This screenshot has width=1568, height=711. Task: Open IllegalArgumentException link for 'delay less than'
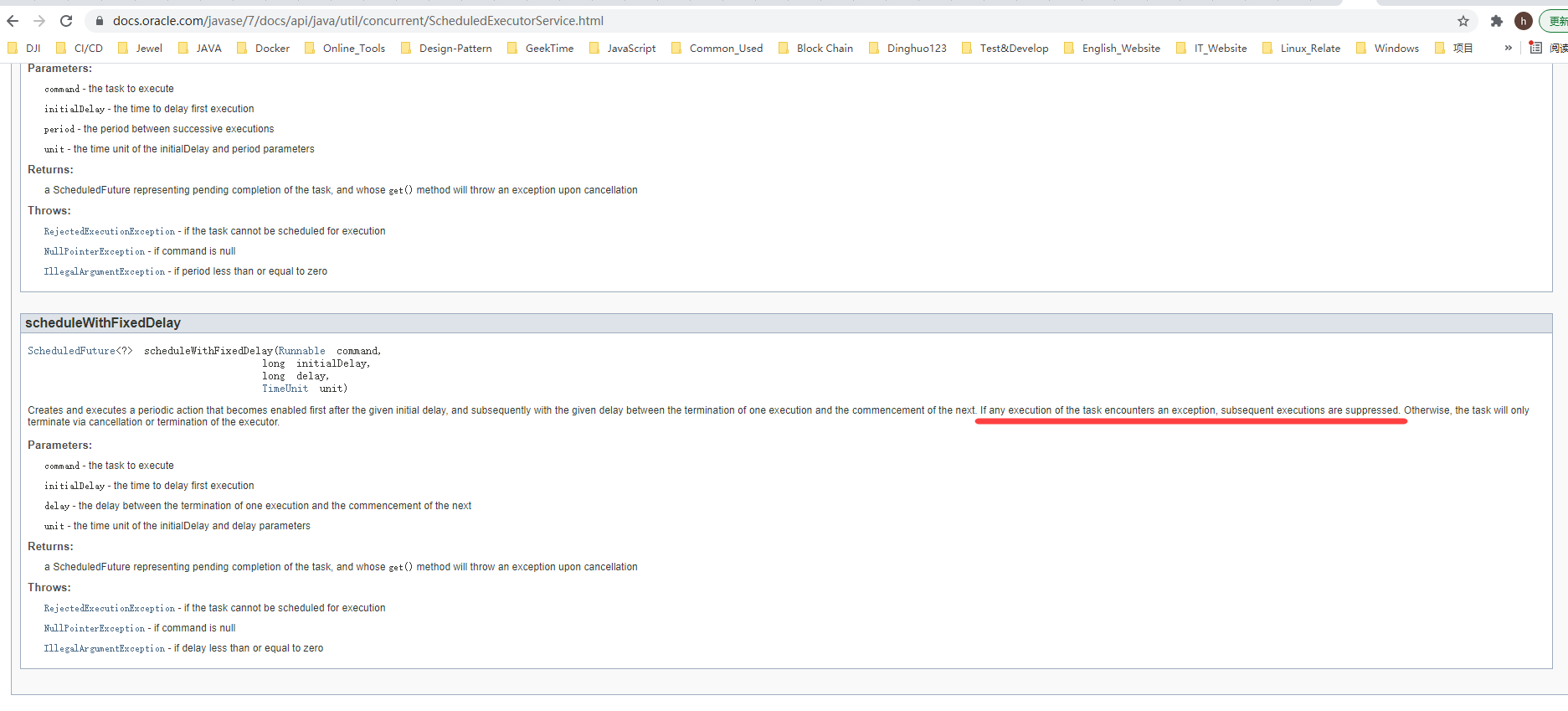(x=105, y=648)
